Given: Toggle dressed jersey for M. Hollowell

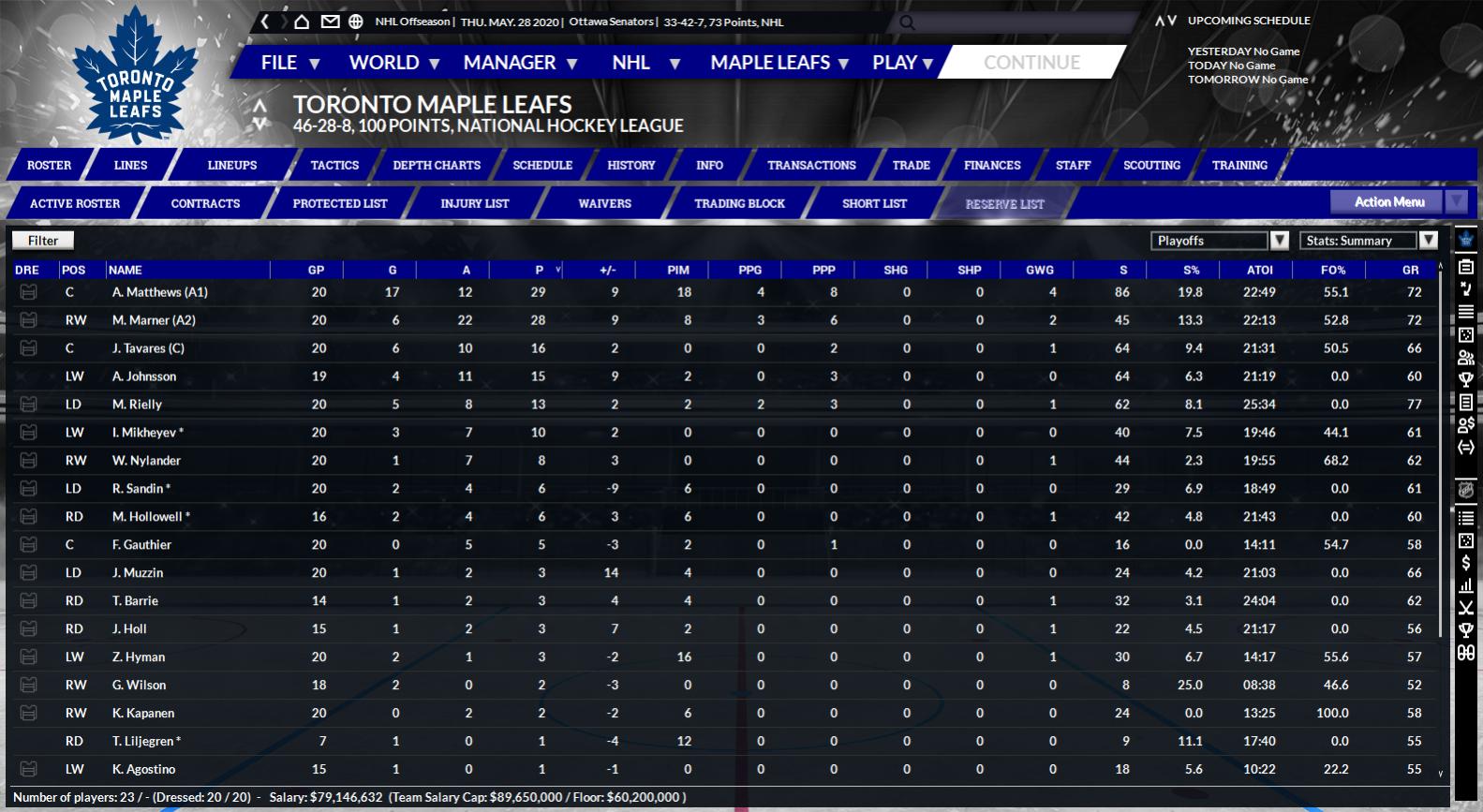Looking at the screenshot, I should click(28, 517).
